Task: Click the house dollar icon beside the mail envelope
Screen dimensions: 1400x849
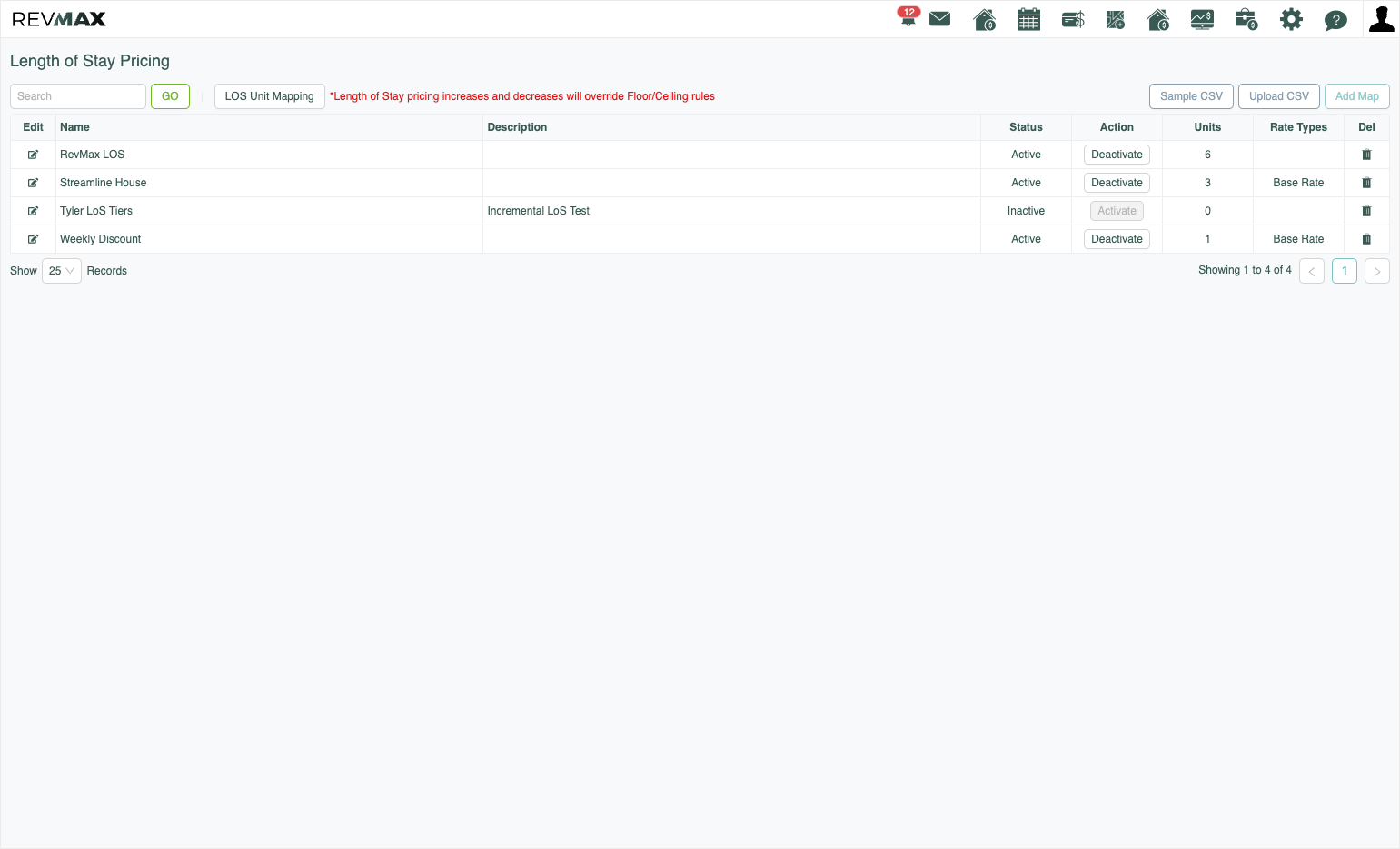Action: point(985,19)
